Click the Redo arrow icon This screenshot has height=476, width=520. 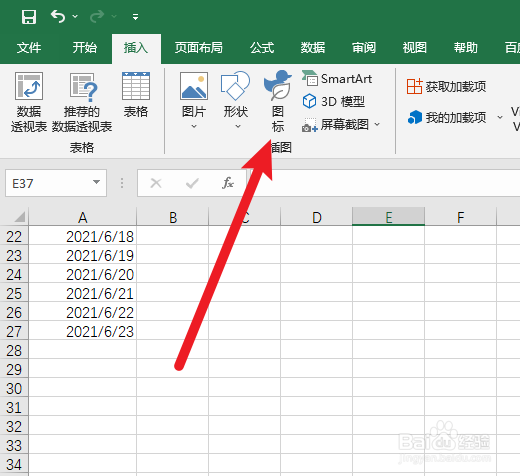97,16
